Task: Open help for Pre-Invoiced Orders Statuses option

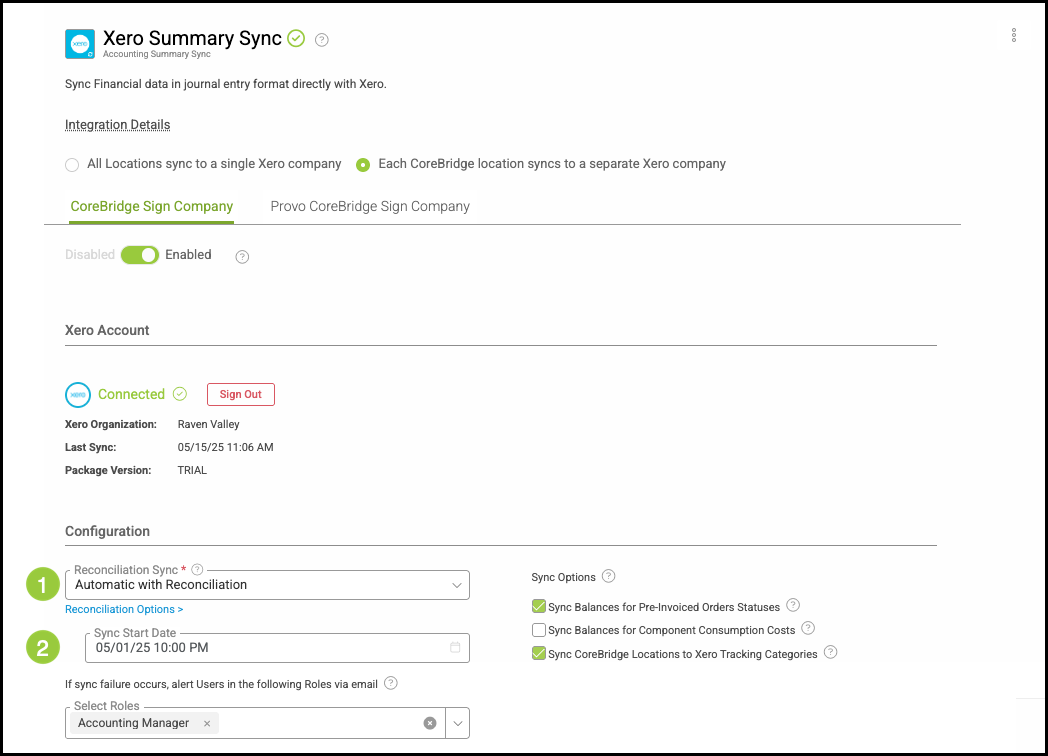Action: point(793,605)
